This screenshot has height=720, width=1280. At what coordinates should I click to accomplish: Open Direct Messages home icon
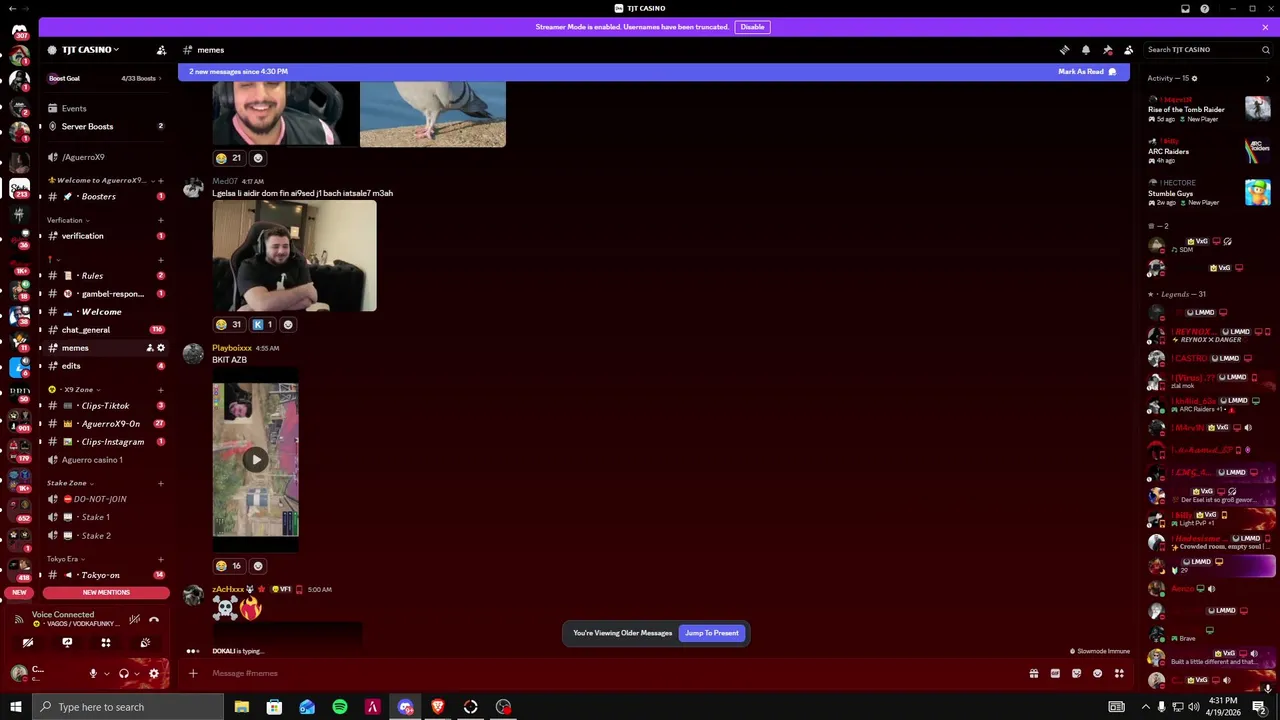coord(19,31)
